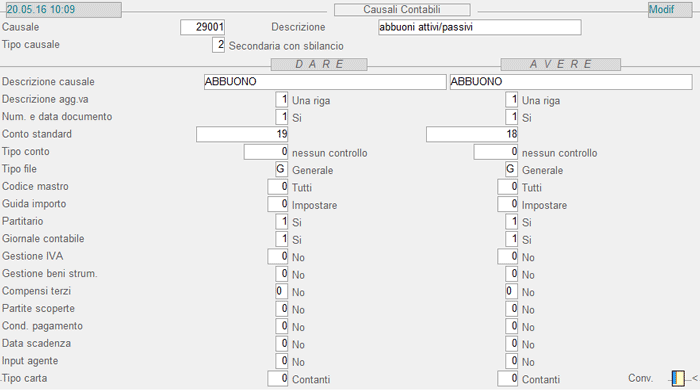700x390 pixels.
Task: Click the DARE Tipo carta field
Action: click(x=278, y=378)
